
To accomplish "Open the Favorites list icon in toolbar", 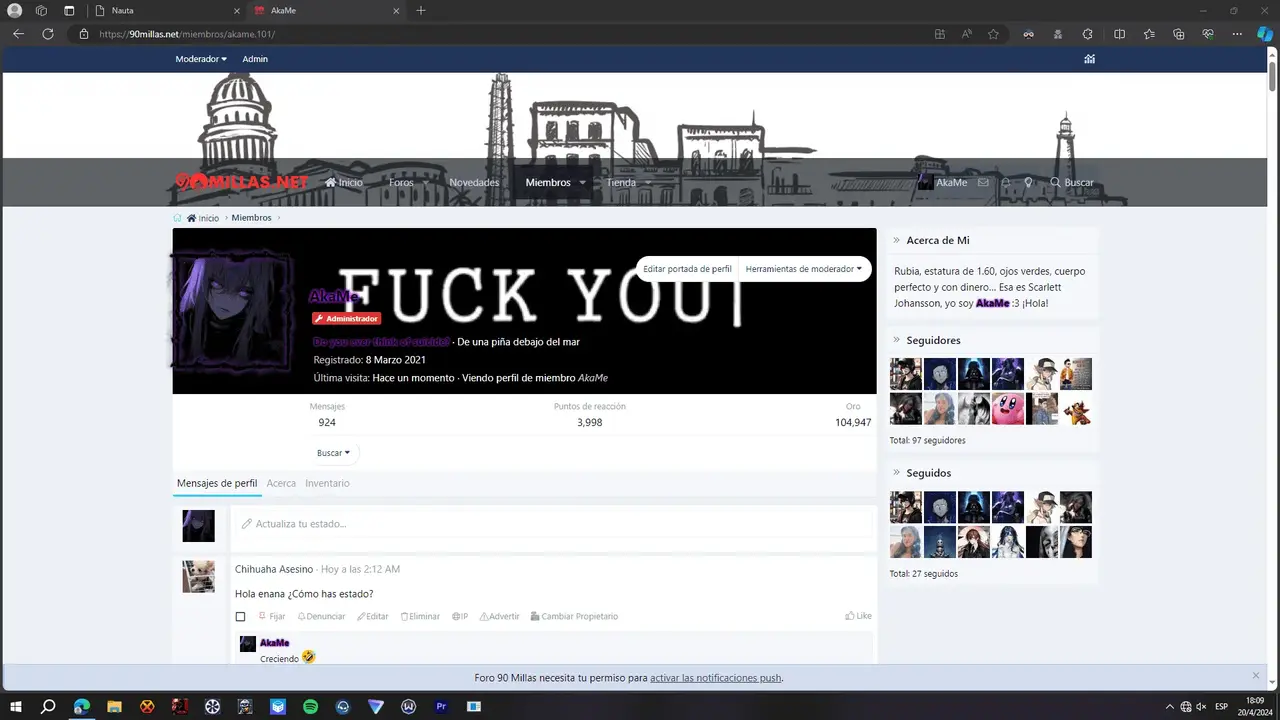I will pos(1149,34).
